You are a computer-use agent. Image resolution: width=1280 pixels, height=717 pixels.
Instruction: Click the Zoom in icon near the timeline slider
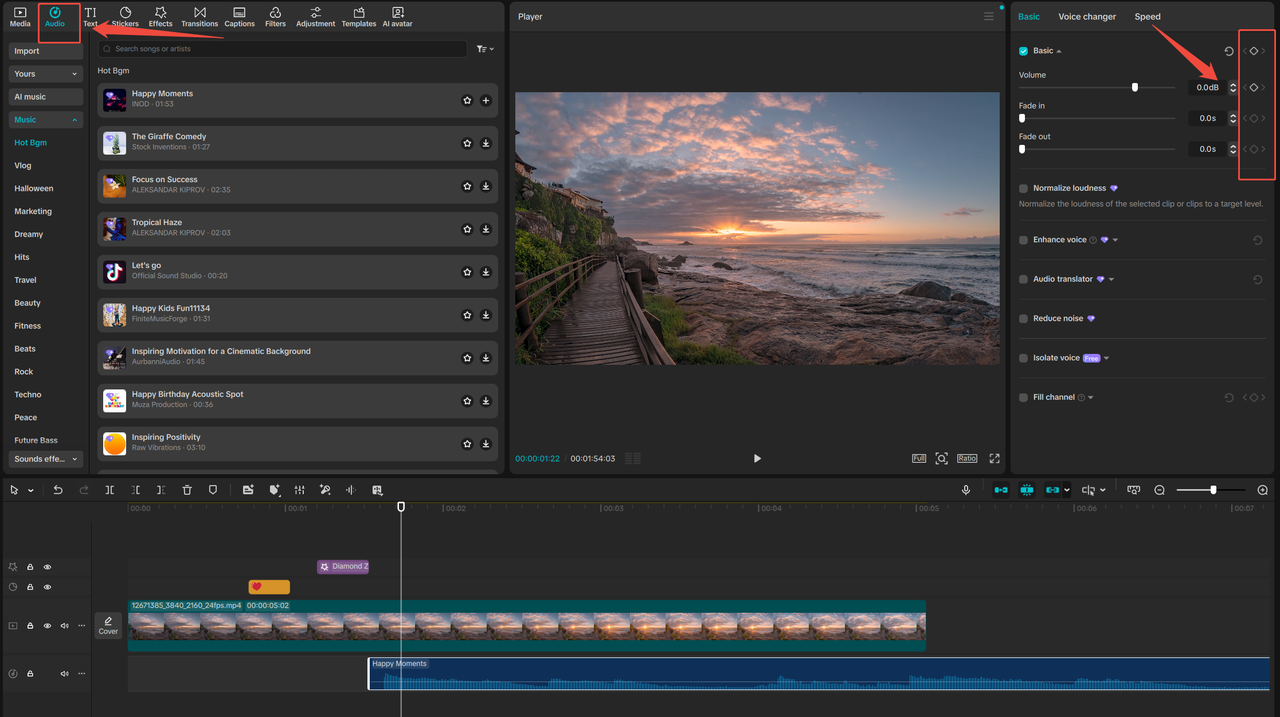tap(1261, 490)
